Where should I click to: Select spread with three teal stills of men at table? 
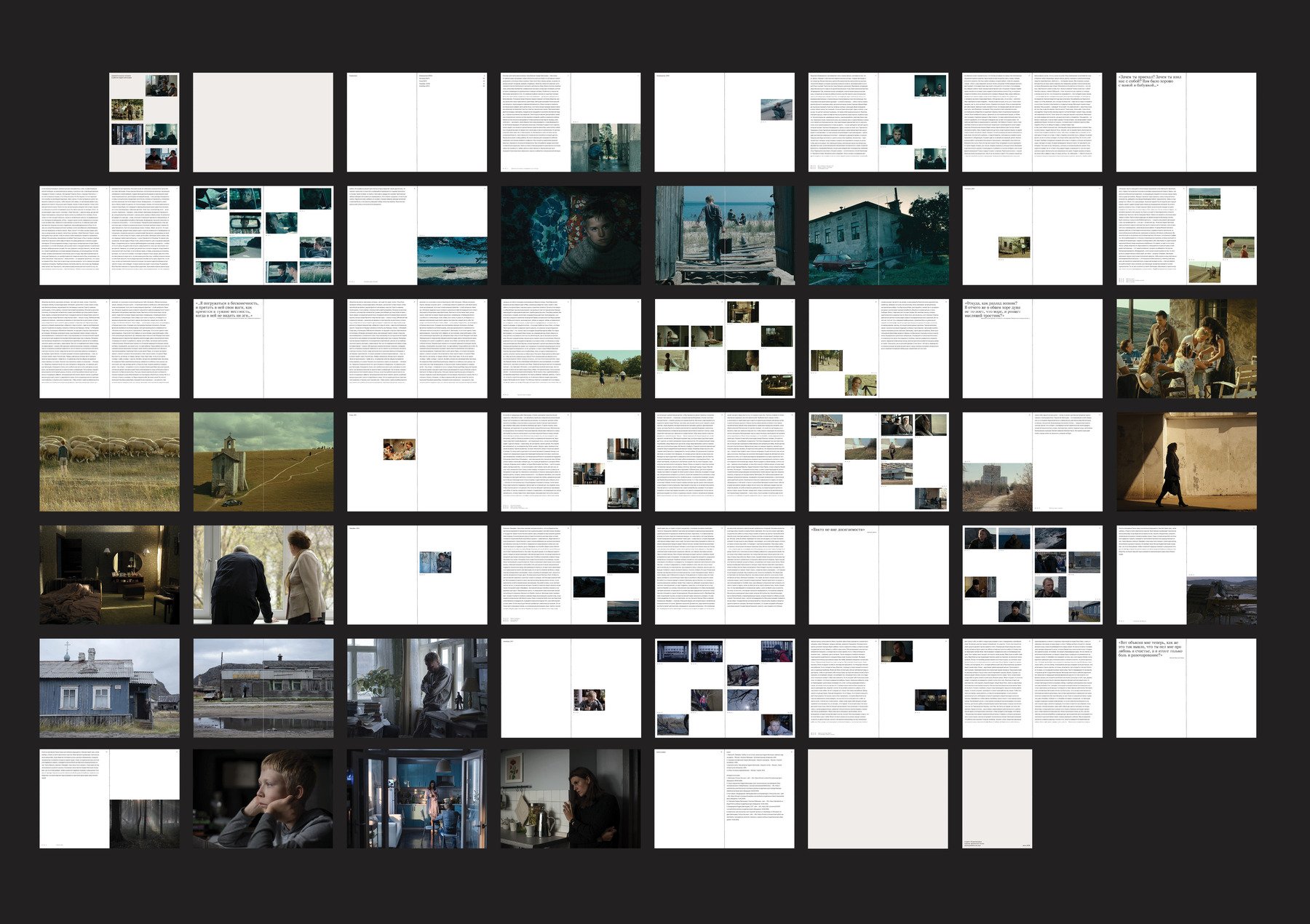click(878, 122)
